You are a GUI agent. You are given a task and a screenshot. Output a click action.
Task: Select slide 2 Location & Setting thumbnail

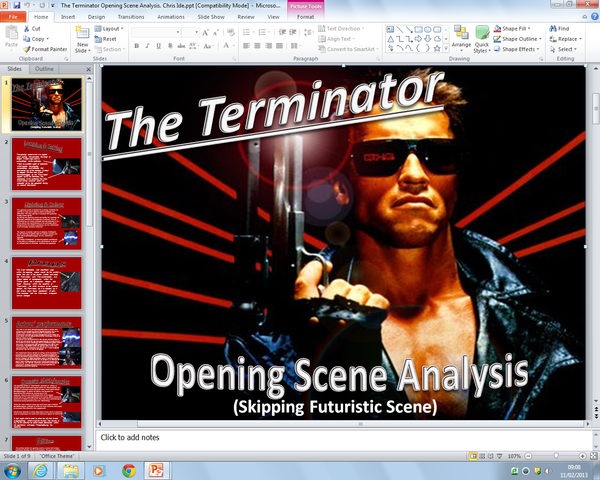click(47, 164)
